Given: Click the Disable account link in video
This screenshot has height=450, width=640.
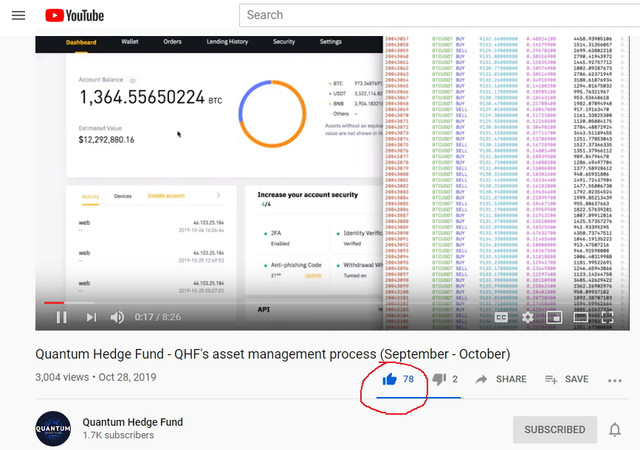Looking at the screenshot, I should [x=166, y=196].
